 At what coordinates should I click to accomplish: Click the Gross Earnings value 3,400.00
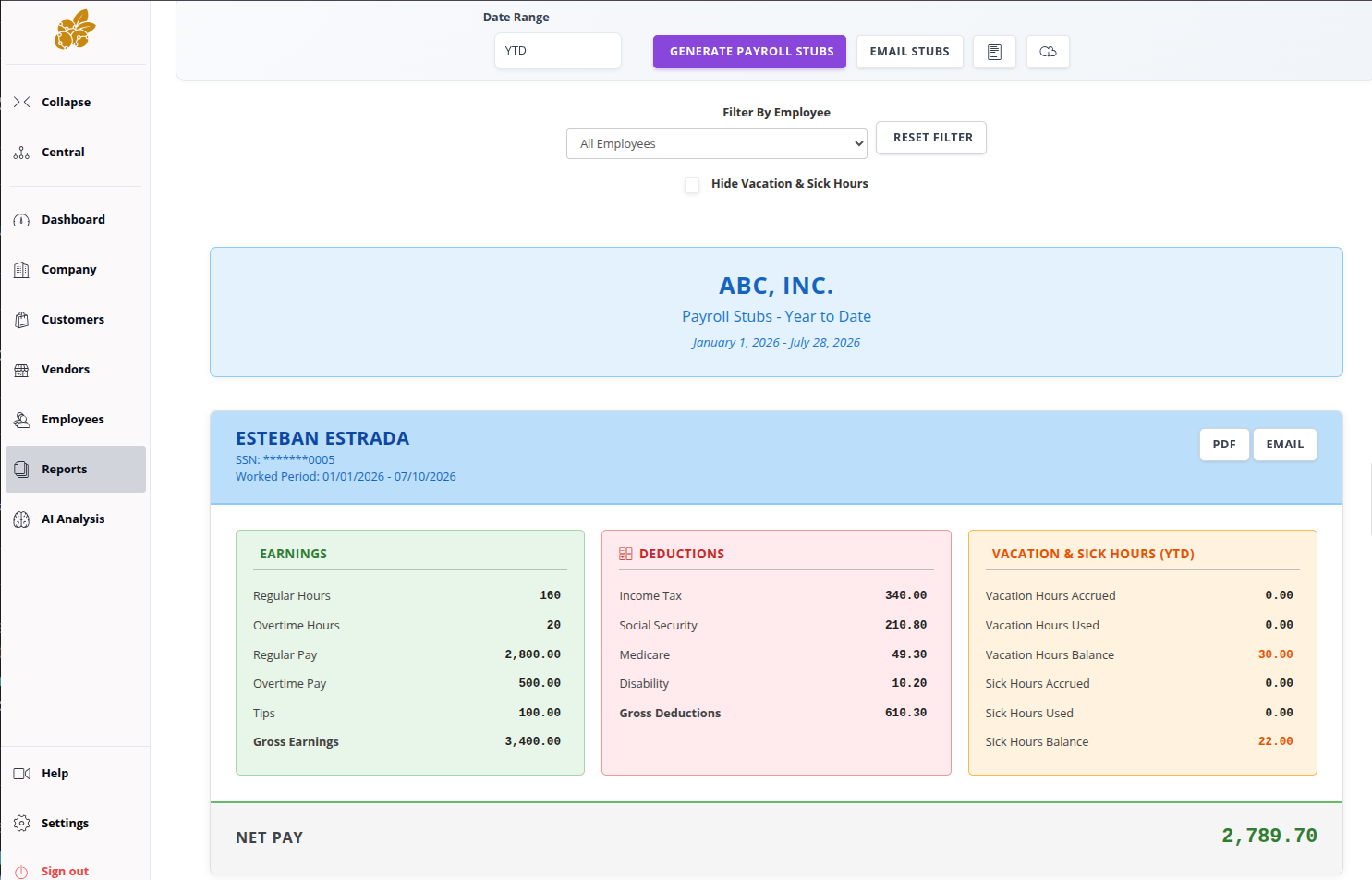(532, 741)
